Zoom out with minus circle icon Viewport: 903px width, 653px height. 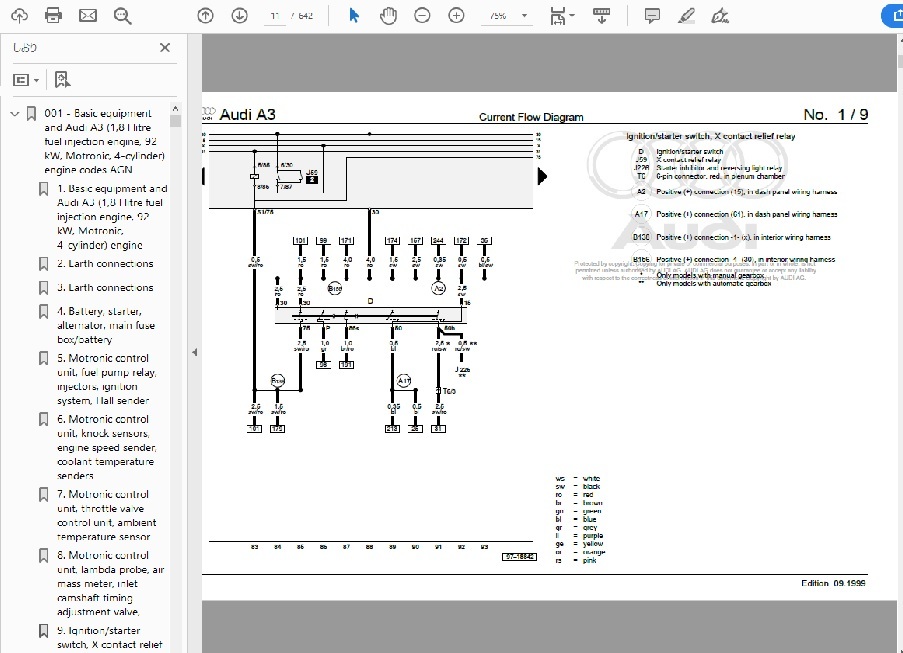[422, 16]
